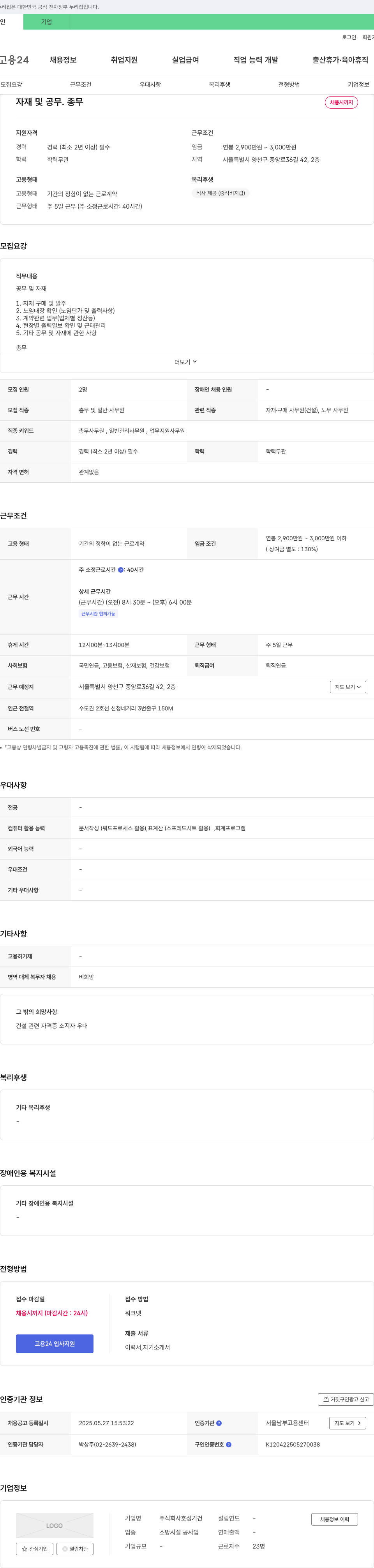Screen dimensions: 374x1568
Task: Jump to 우대사항 section tab
Action: pos(150,84)
